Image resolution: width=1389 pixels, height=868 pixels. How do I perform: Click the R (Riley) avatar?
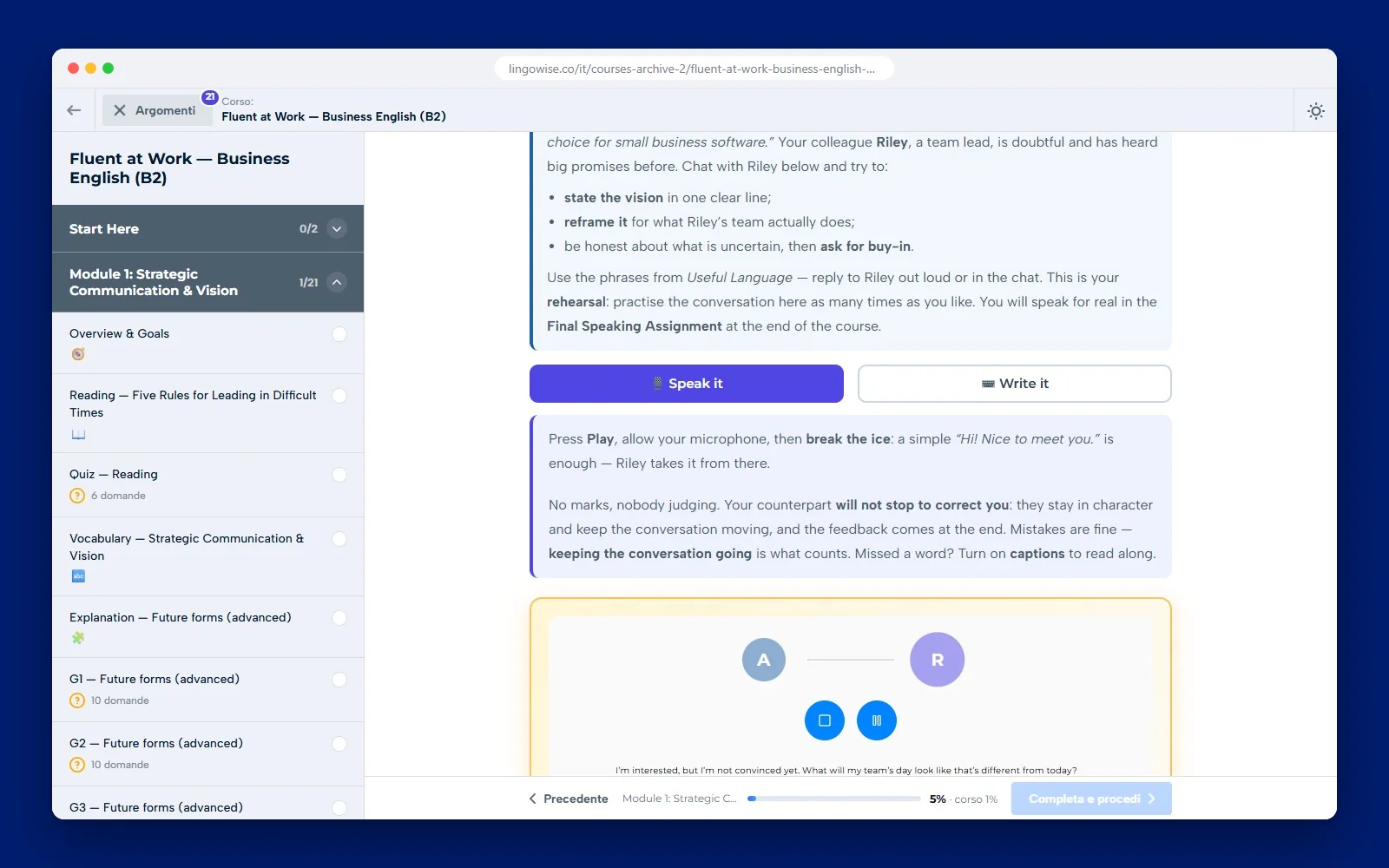[x=938, y=660]
